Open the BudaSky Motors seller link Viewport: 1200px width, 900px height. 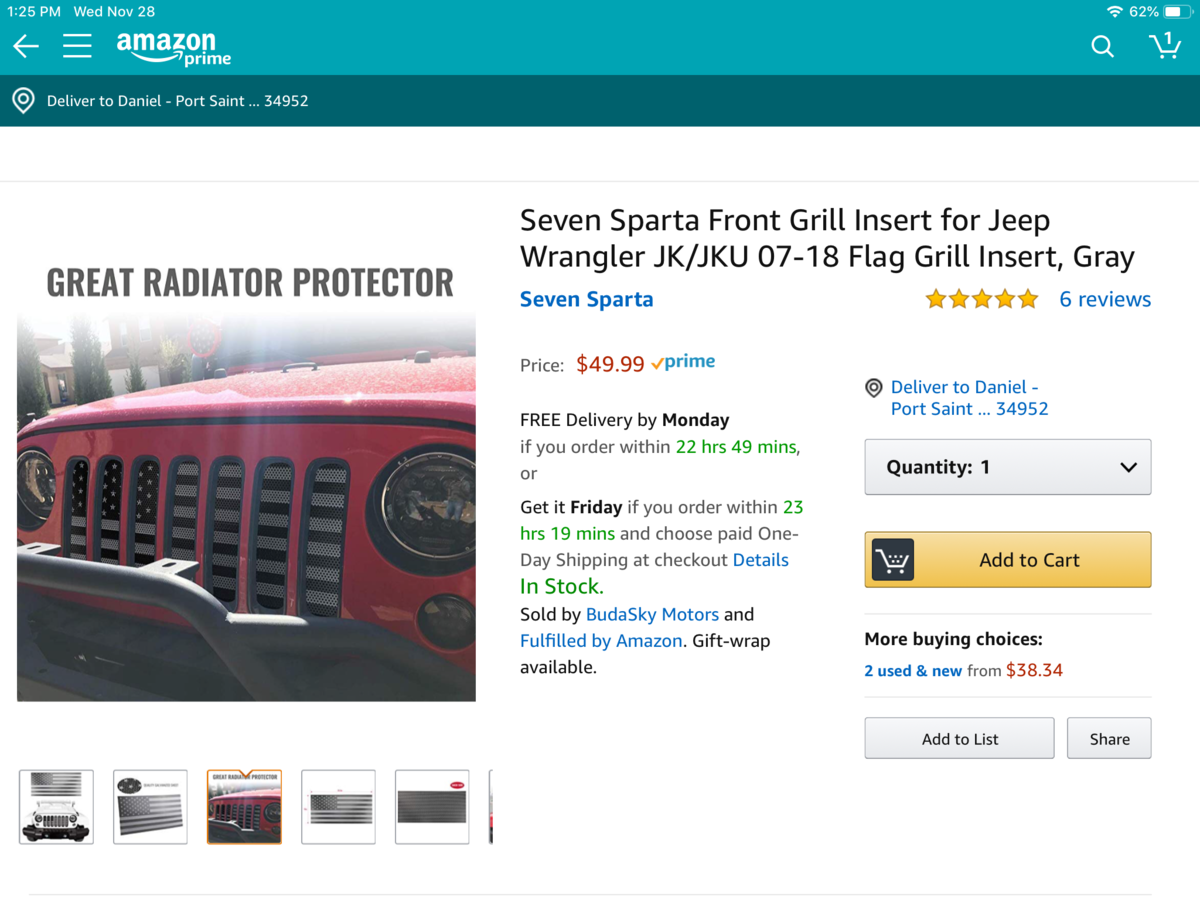(652, 614)
